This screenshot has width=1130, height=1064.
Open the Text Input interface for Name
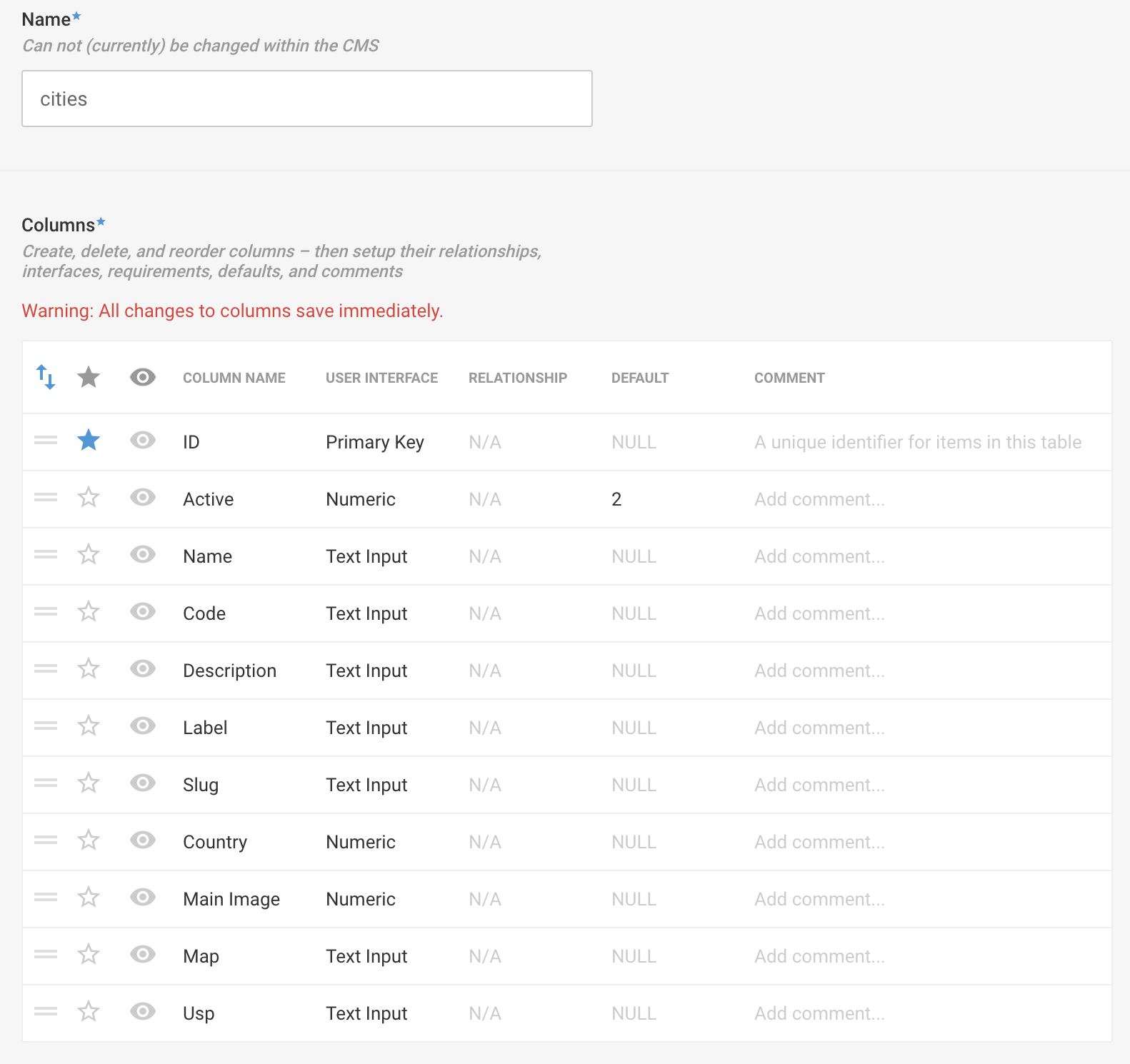click(366, 556)
